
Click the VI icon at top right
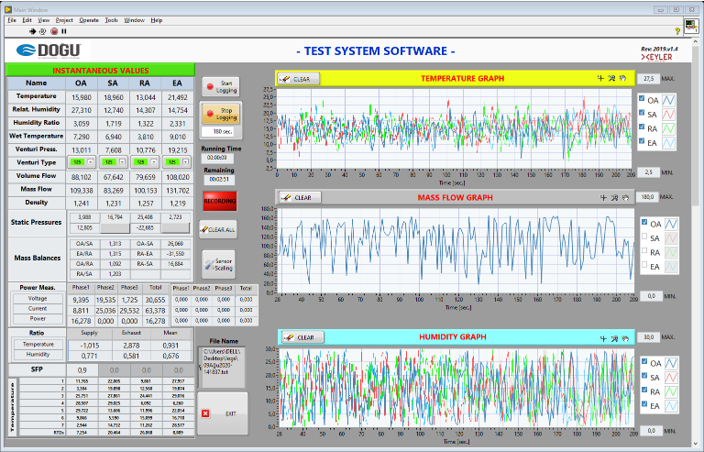point(691,26)
